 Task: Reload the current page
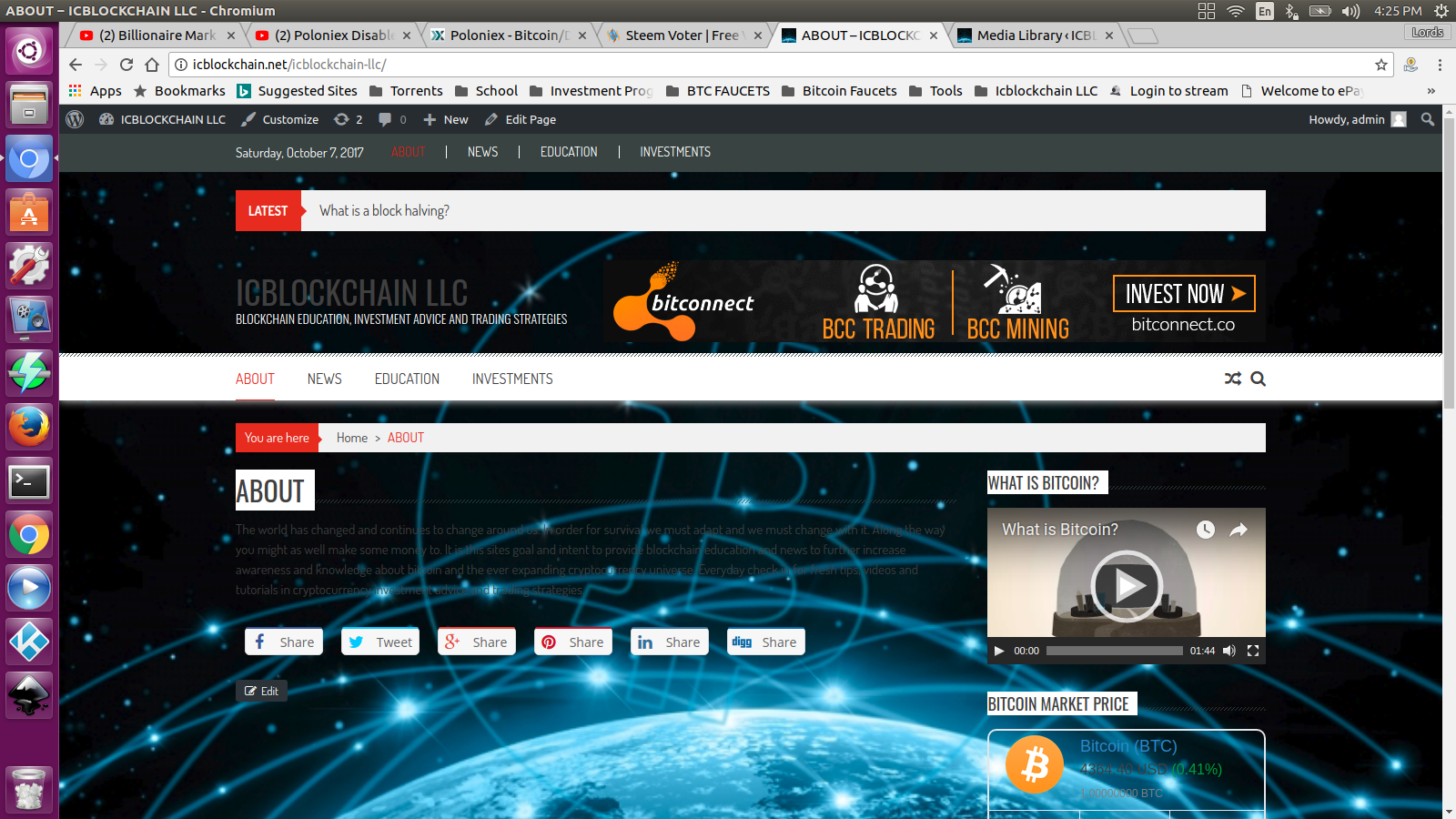point(126,65)
